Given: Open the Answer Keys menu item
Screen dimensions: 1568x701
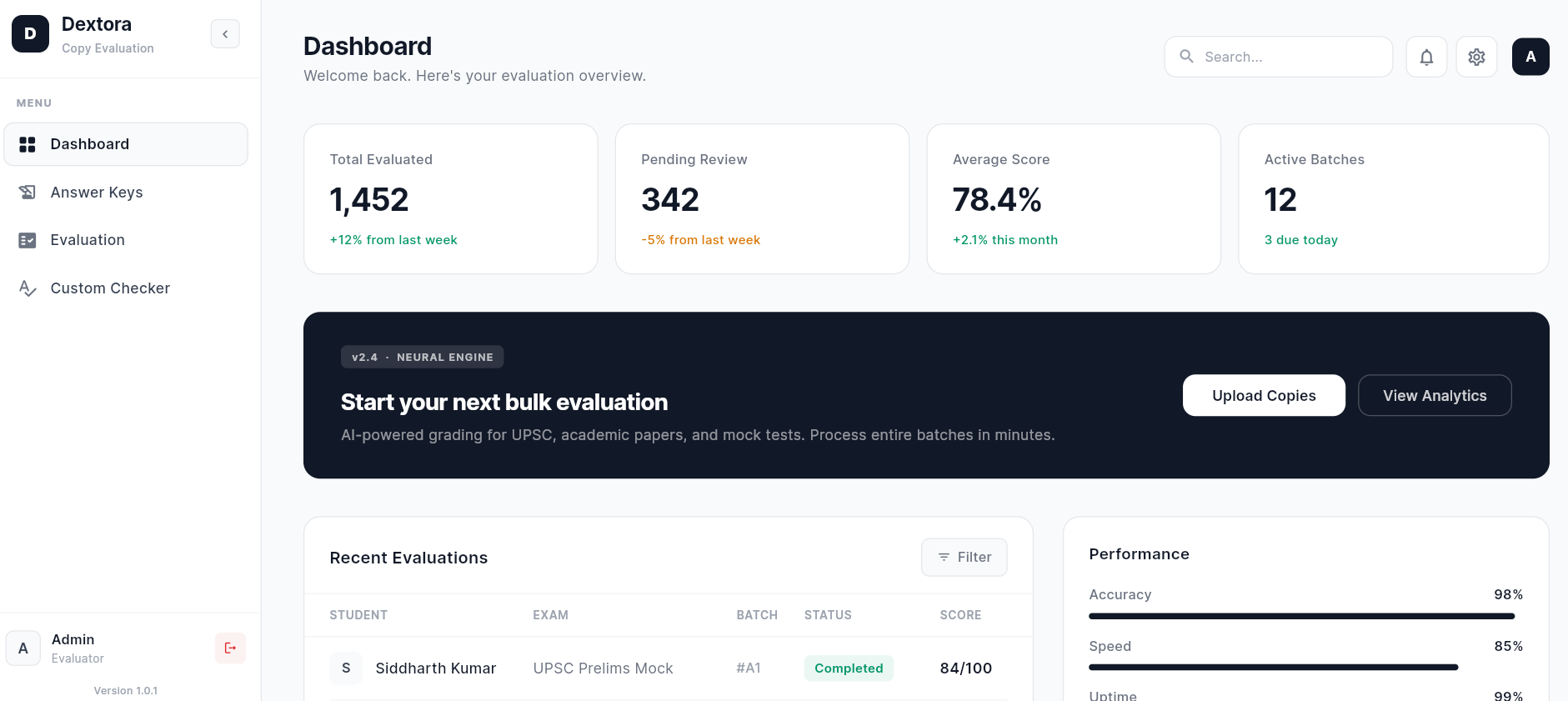Looking at the screenshot, I should pos(126,193).
